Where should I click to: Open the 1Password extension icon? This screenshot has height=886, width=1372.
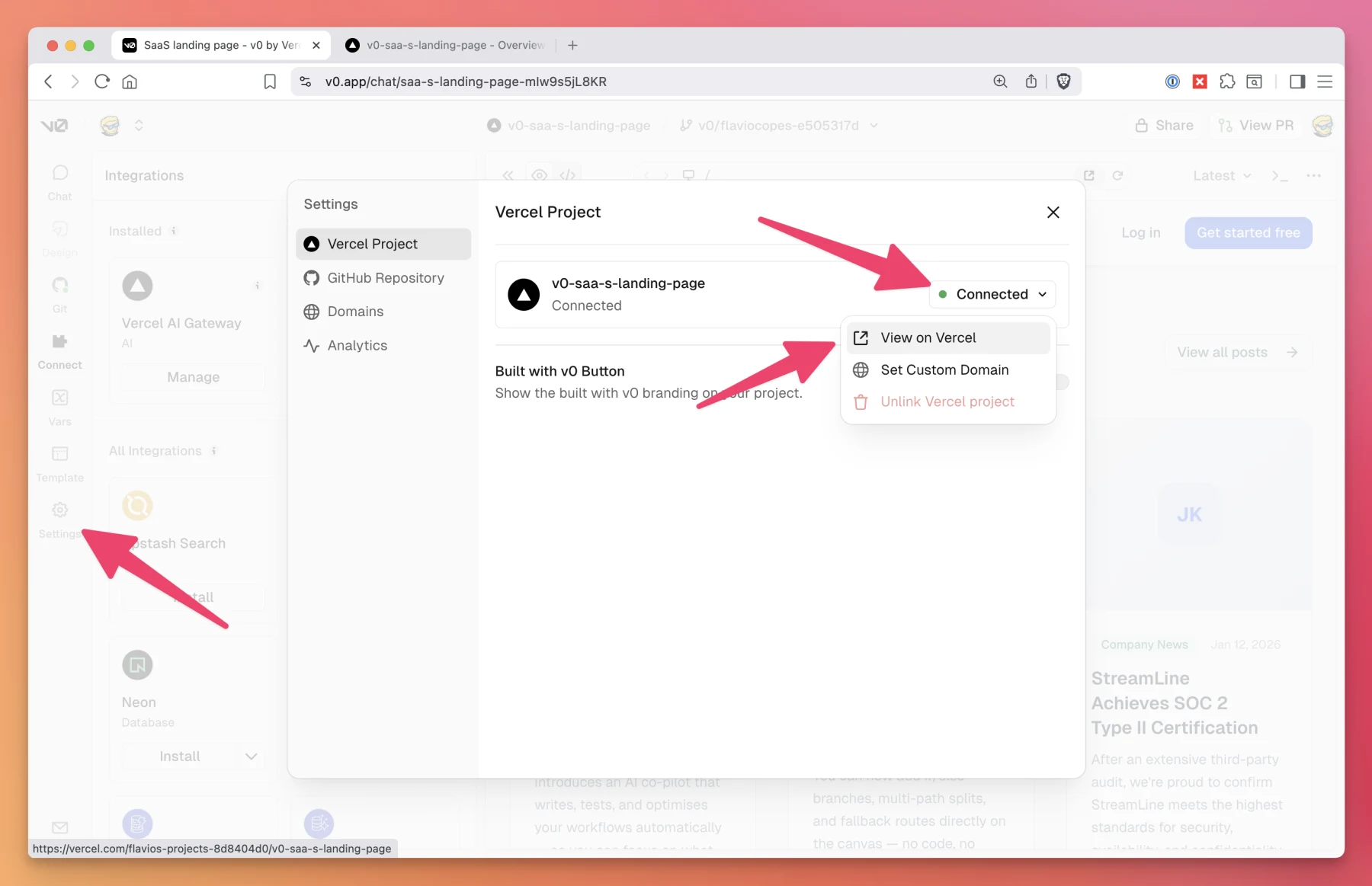click(x=1172, y=82)
